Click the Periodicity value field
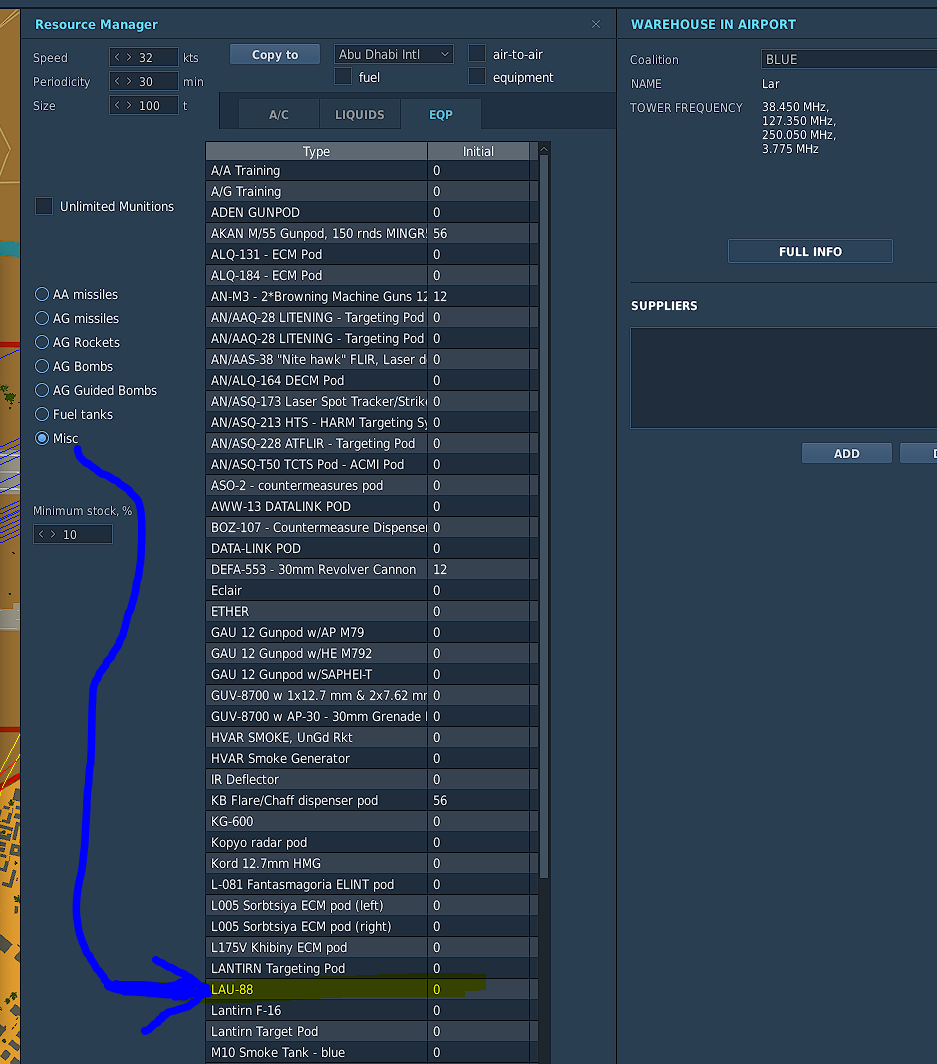The image size is (937, 1064). pos(144,81)
